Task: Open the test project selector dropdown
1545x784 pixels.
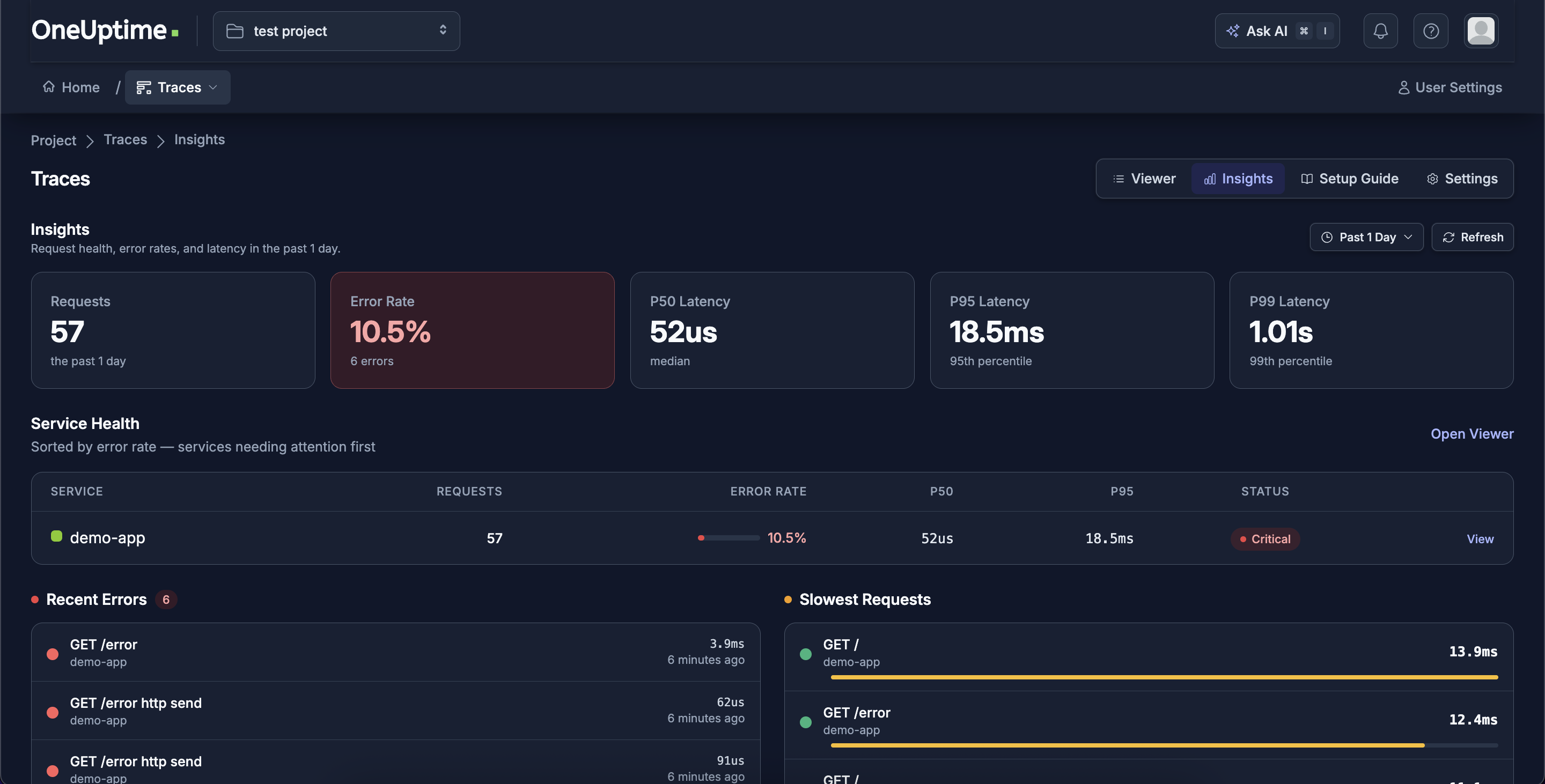Action: coord(336,31)
